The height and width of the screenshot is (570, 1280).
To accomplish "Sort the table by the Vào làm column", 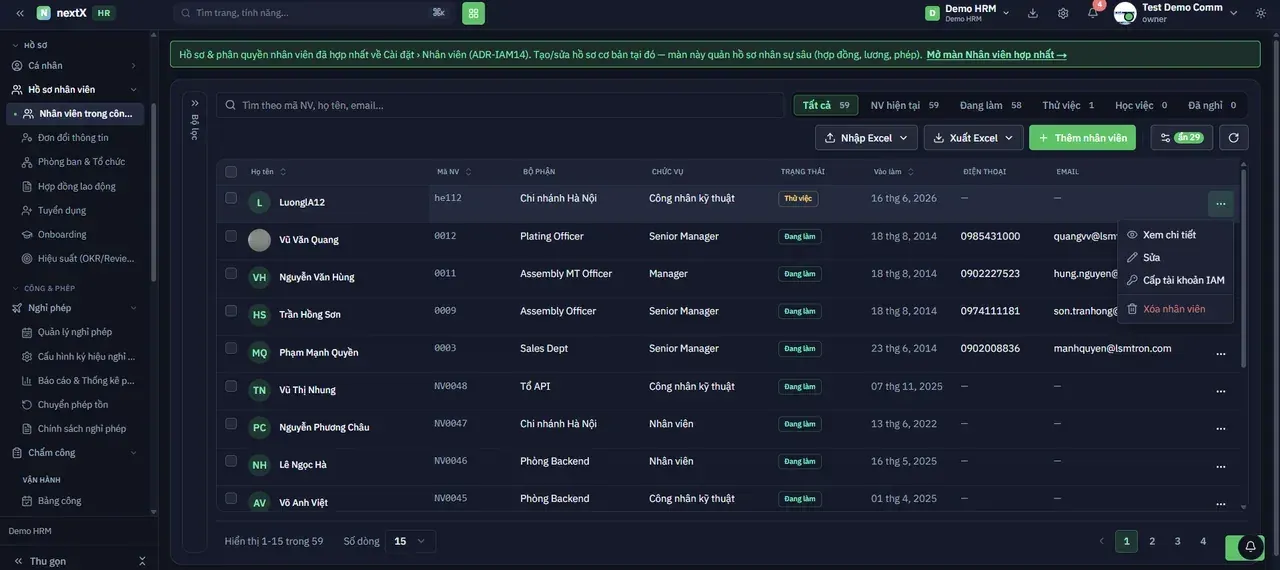I will click(893, 172).
